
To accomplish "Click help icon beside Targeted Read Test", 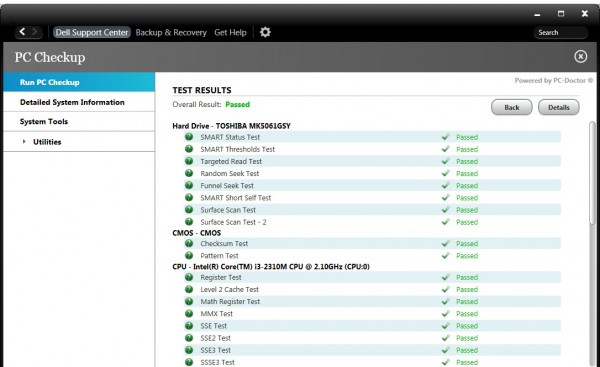I will 189,161.
